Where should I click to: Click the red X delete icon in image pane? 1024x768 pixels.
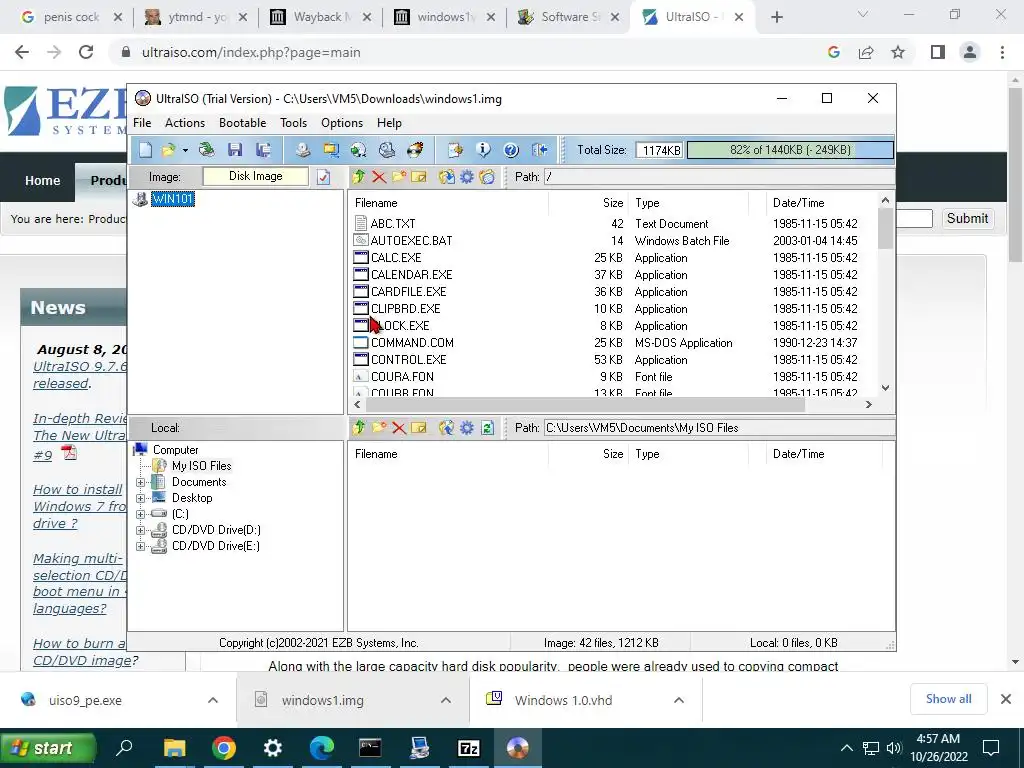(x=379, y=177)
